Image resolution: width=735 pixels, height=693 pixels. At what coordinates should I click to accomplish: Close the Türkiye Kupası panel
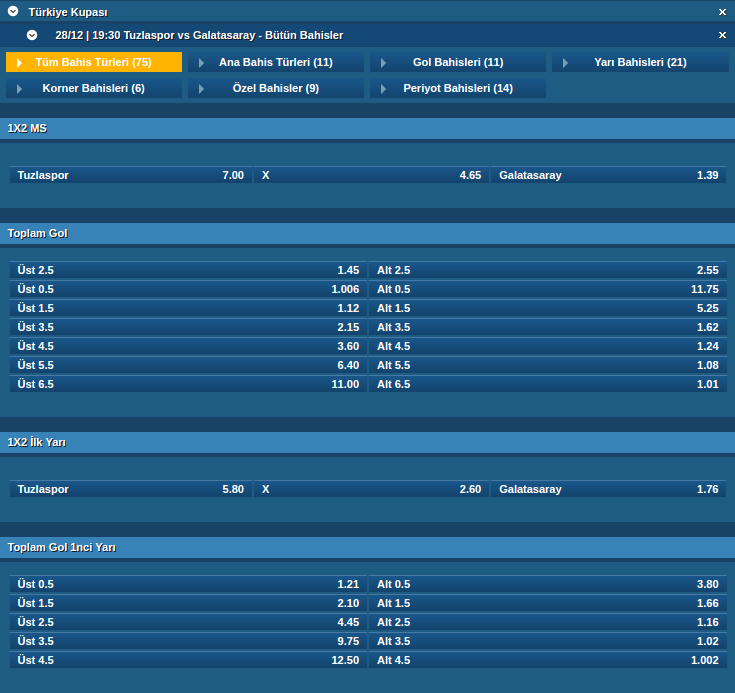pos(722,12)
